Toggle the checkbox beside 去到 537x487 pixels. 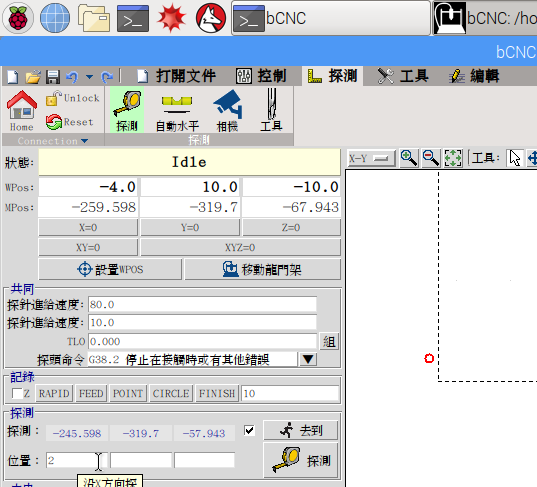[x=249, y=430]
